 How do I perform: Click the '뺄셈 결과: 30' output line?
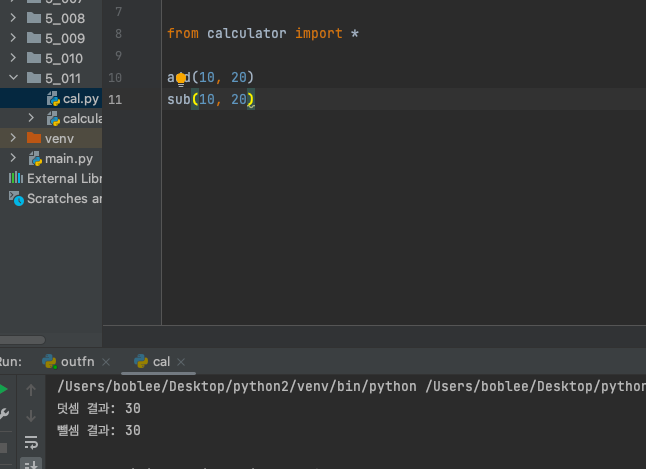99,430
